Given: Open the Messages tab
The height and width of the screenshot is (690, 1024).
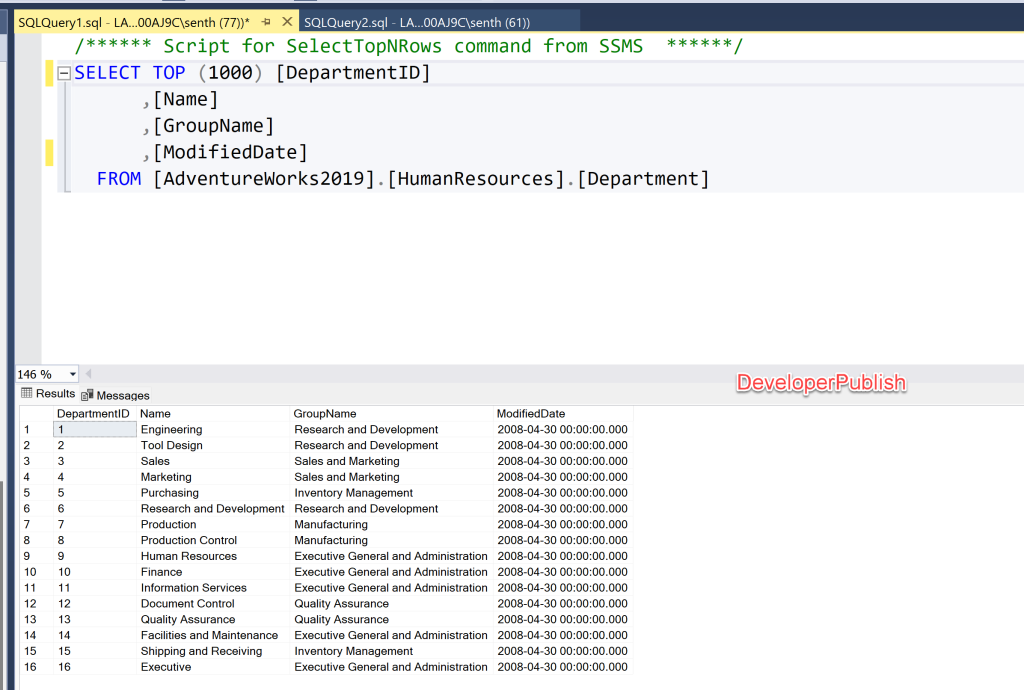Looking at the screenshot, I should point(116,395).
